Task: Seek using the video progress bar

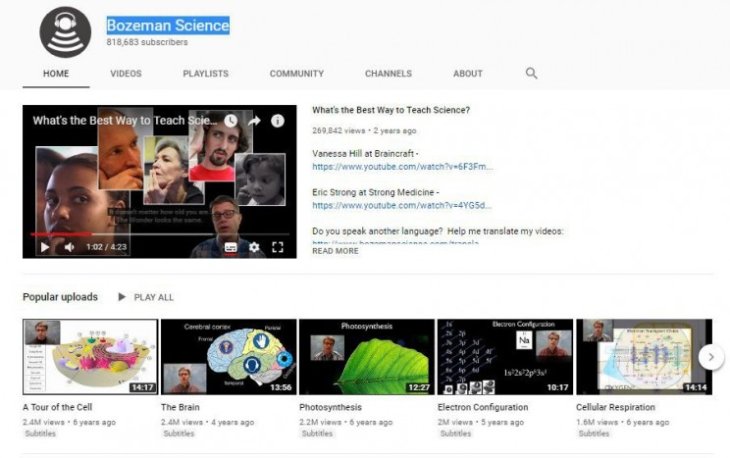Action: pos(160,234)
